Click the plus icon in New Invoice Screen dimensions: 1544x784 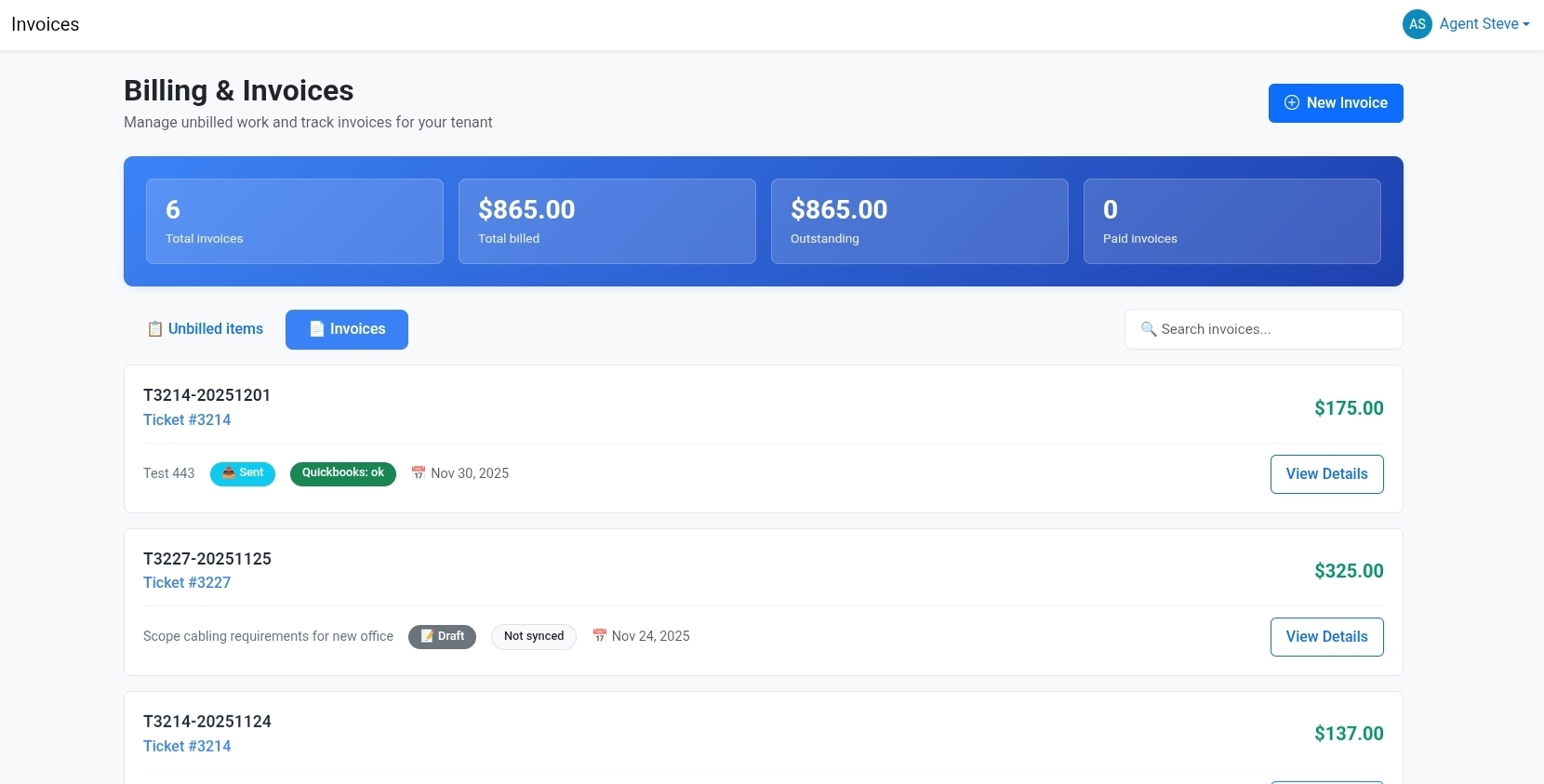click(x=1291, y=103)
